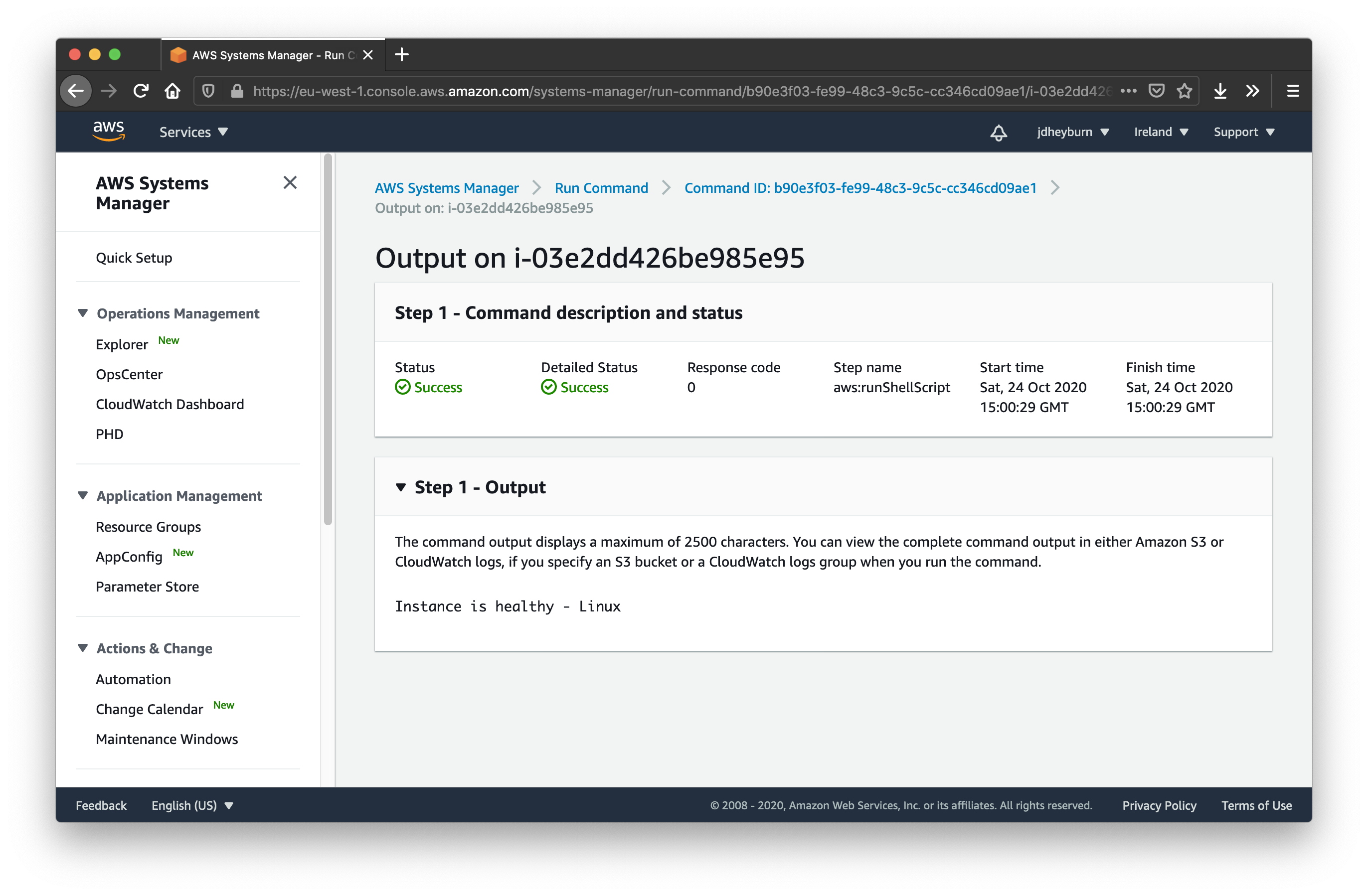Click the tracking protection shield icon

tap(209, 91)
